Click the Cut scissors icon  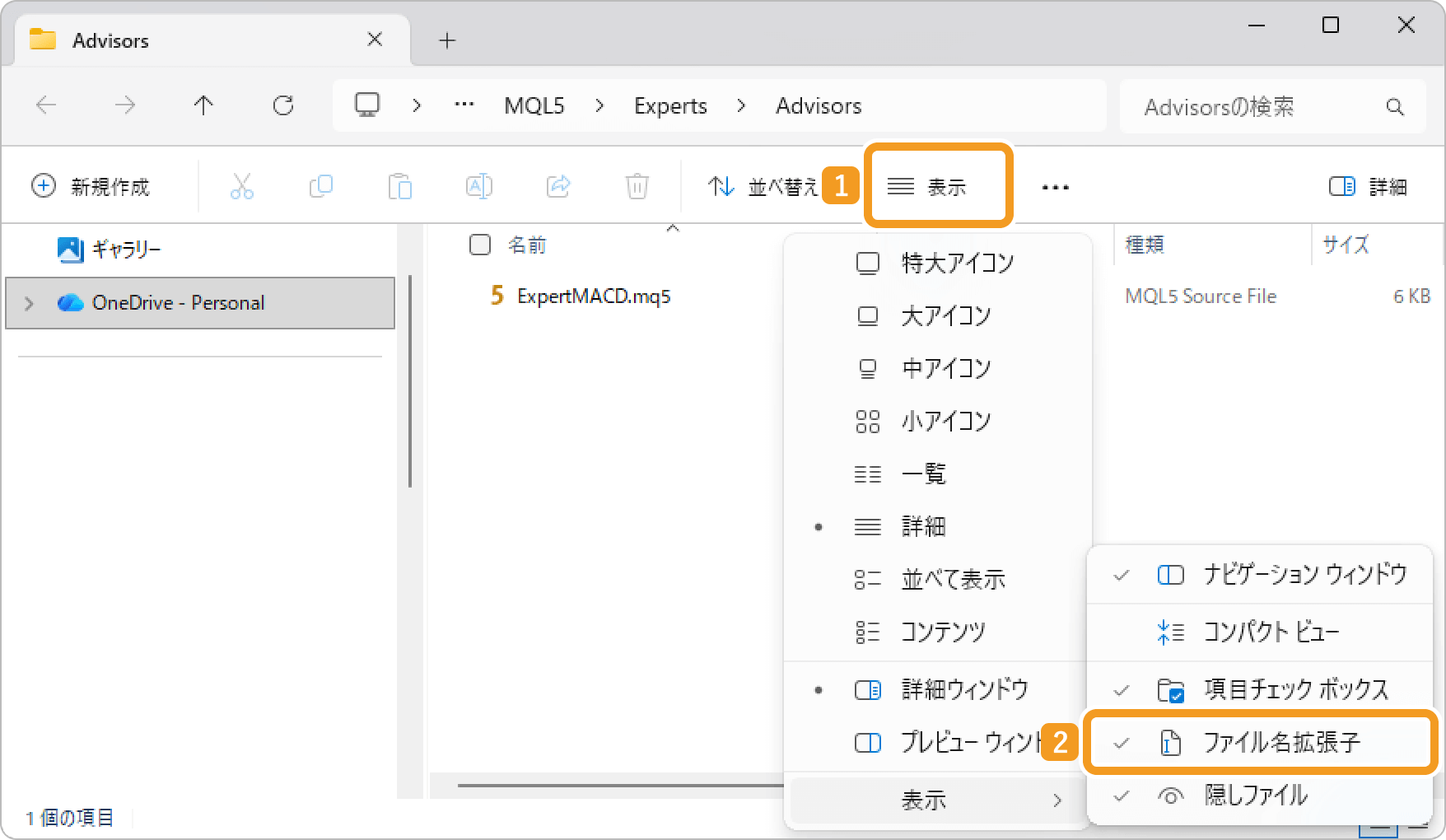241,187
